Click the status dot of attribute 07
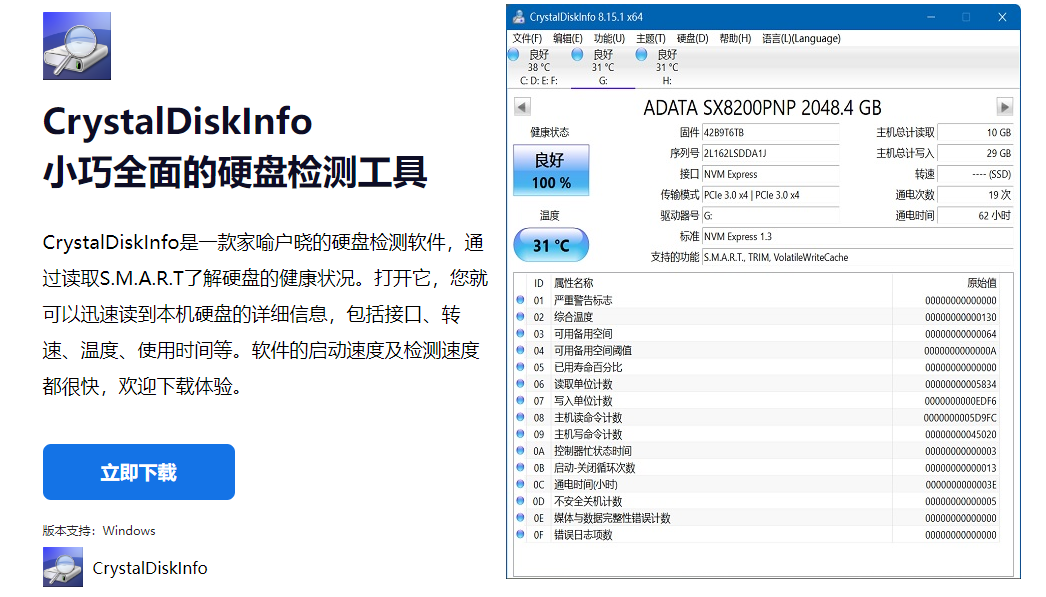 coord(520,400)
